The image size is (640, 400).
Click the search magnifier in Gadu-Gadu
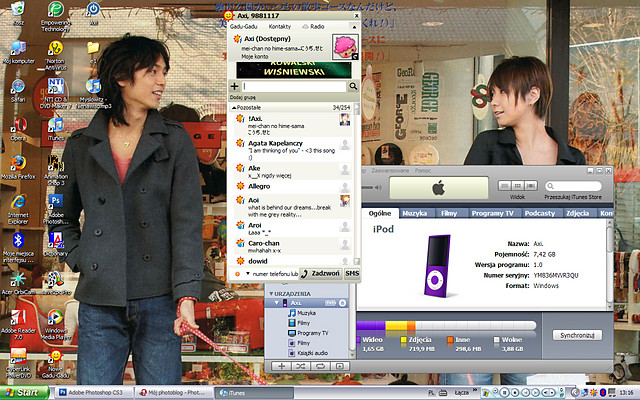coord(353,86)
